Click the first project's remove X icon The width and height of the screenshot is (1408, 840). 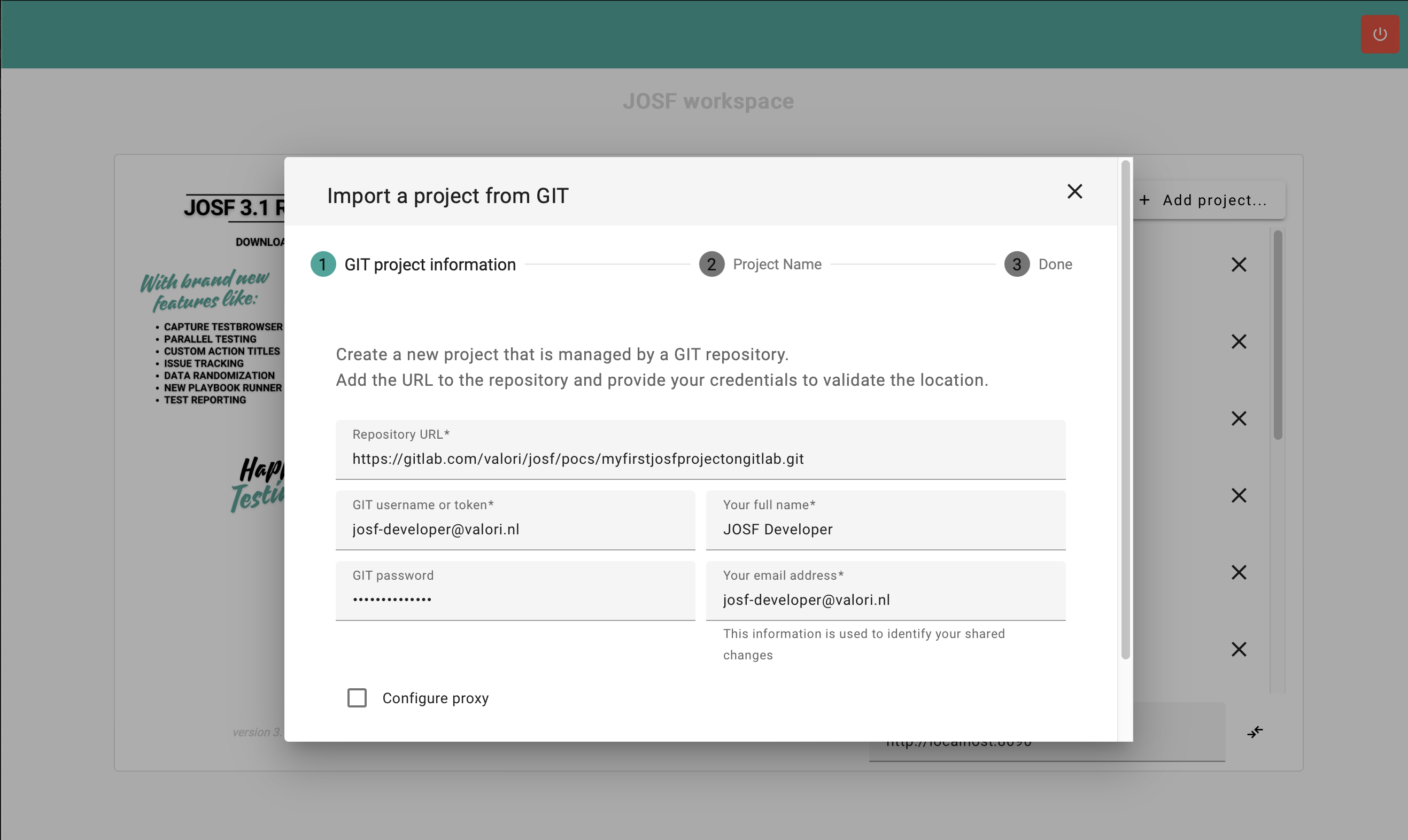1238,265
